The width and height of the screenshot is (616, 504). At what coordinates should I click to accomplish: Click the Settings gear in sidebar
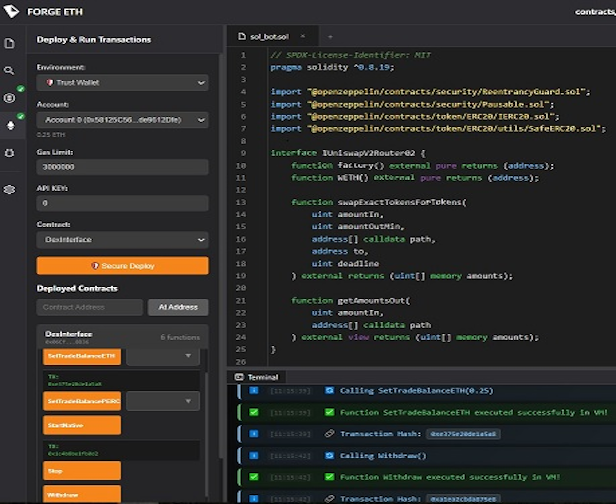(x=10, y=189)
